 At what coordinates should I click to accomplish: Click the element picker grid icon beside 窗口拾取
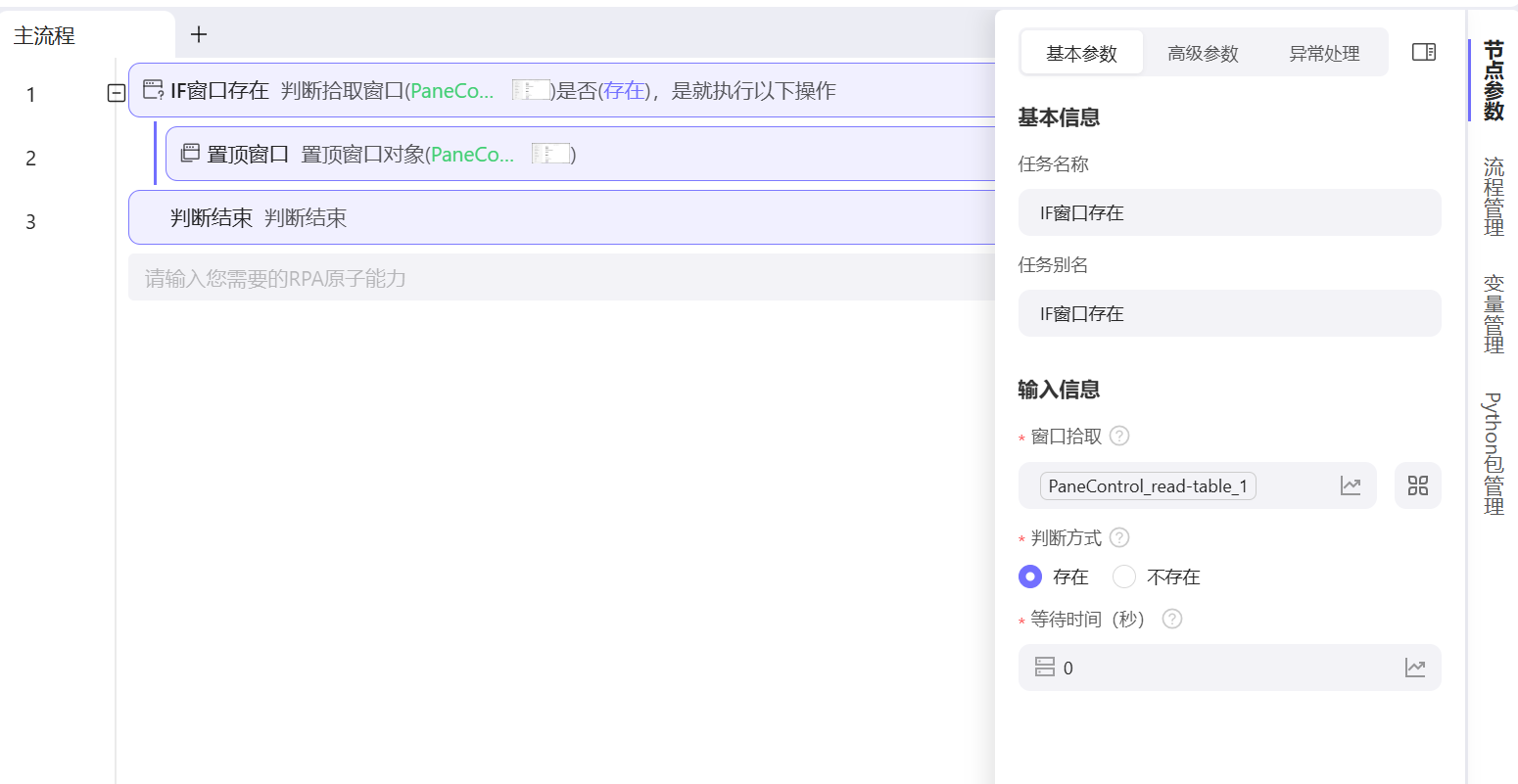(1417, 485)
